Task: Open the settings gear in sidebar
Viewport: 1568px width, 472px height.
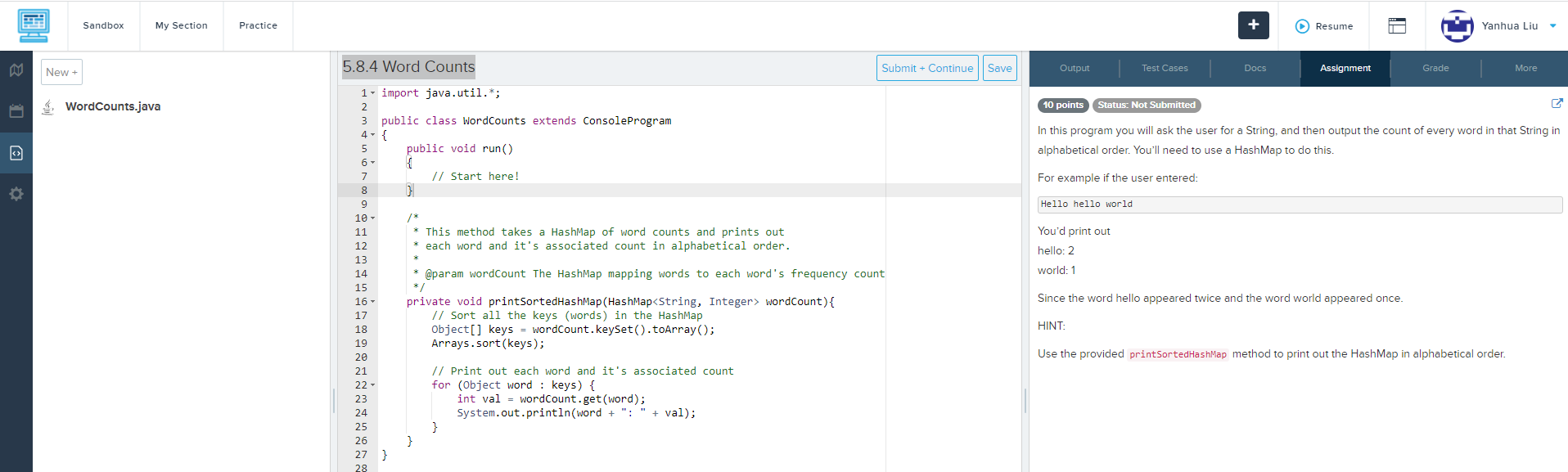Action: (x=16, y=194)
